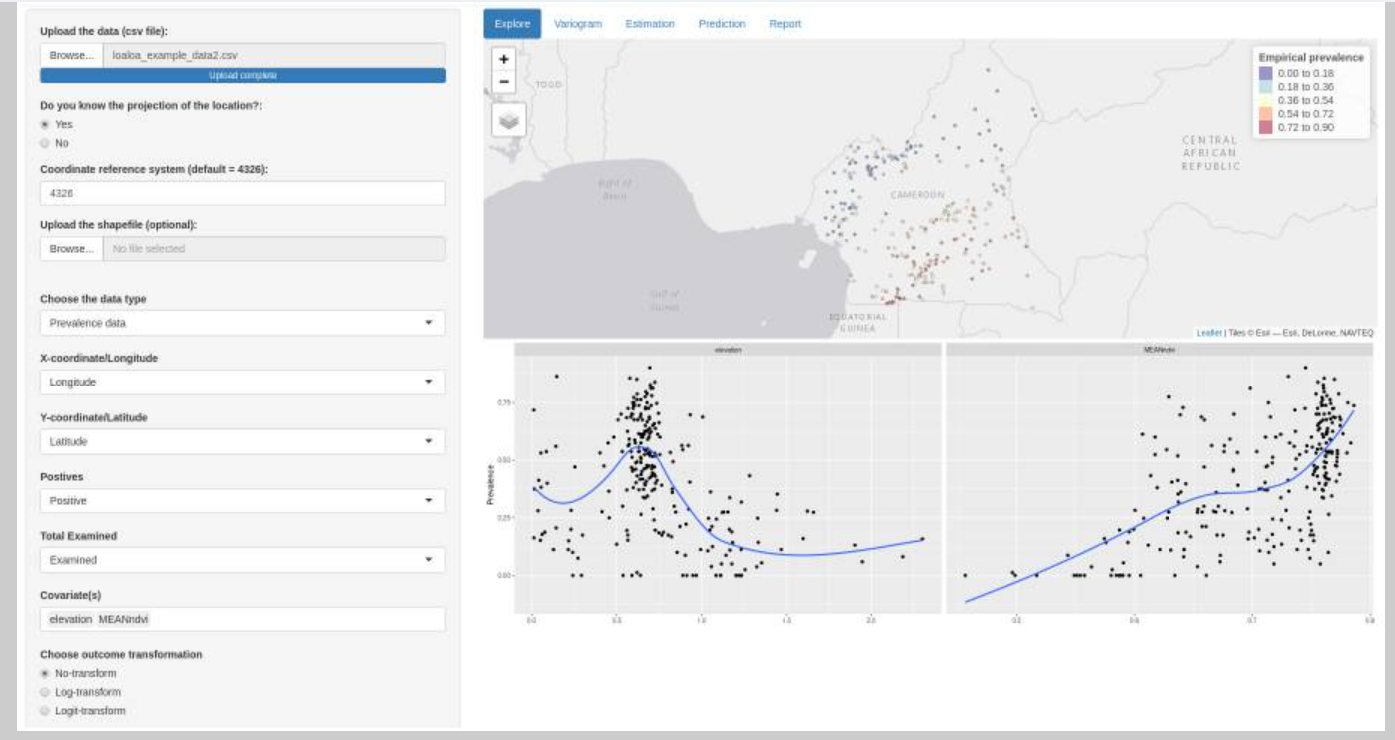Image resolution: width=1395 pixels, height=740 pixels.
Task: Open the Leaflet attribution link
Action: 1209,332
